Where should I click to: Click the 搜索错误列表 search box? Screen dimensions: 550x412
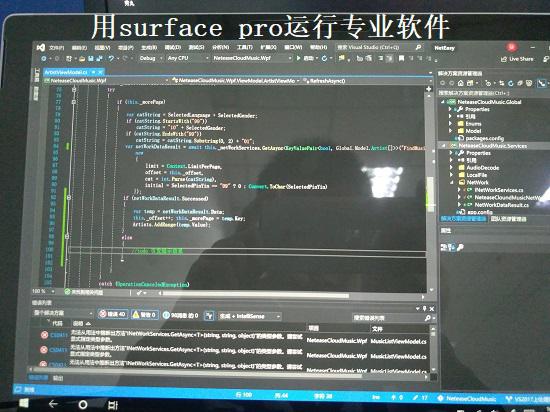[x=394, y=318]
